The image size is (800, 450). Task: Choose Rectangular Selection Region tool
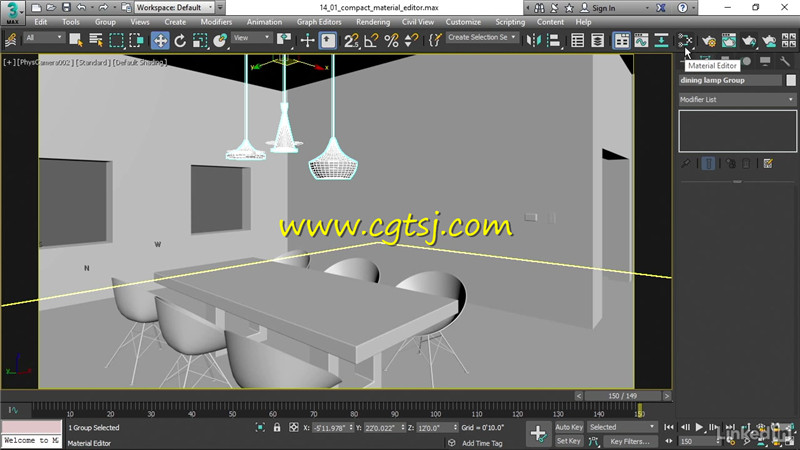click(x=116, y=40)
